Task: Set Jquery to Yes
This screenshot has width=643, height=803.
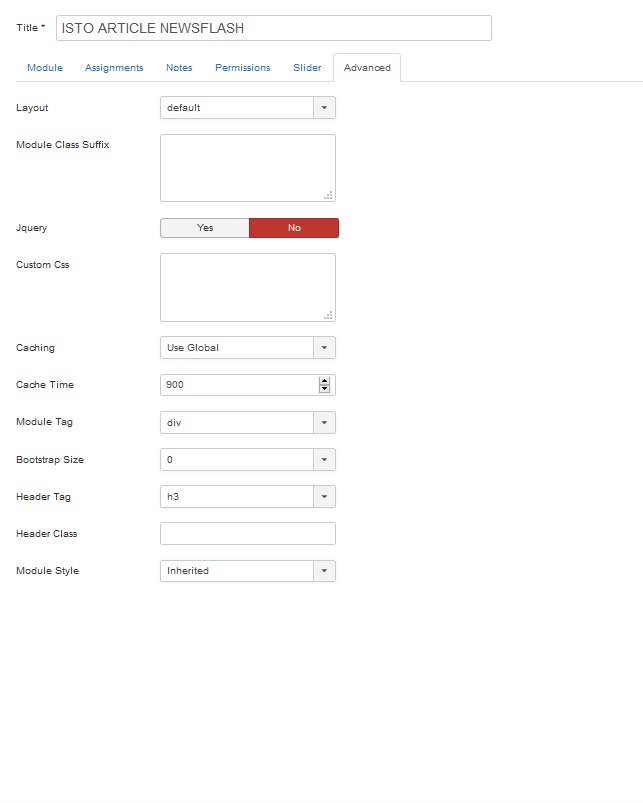Action: [205, 228]
